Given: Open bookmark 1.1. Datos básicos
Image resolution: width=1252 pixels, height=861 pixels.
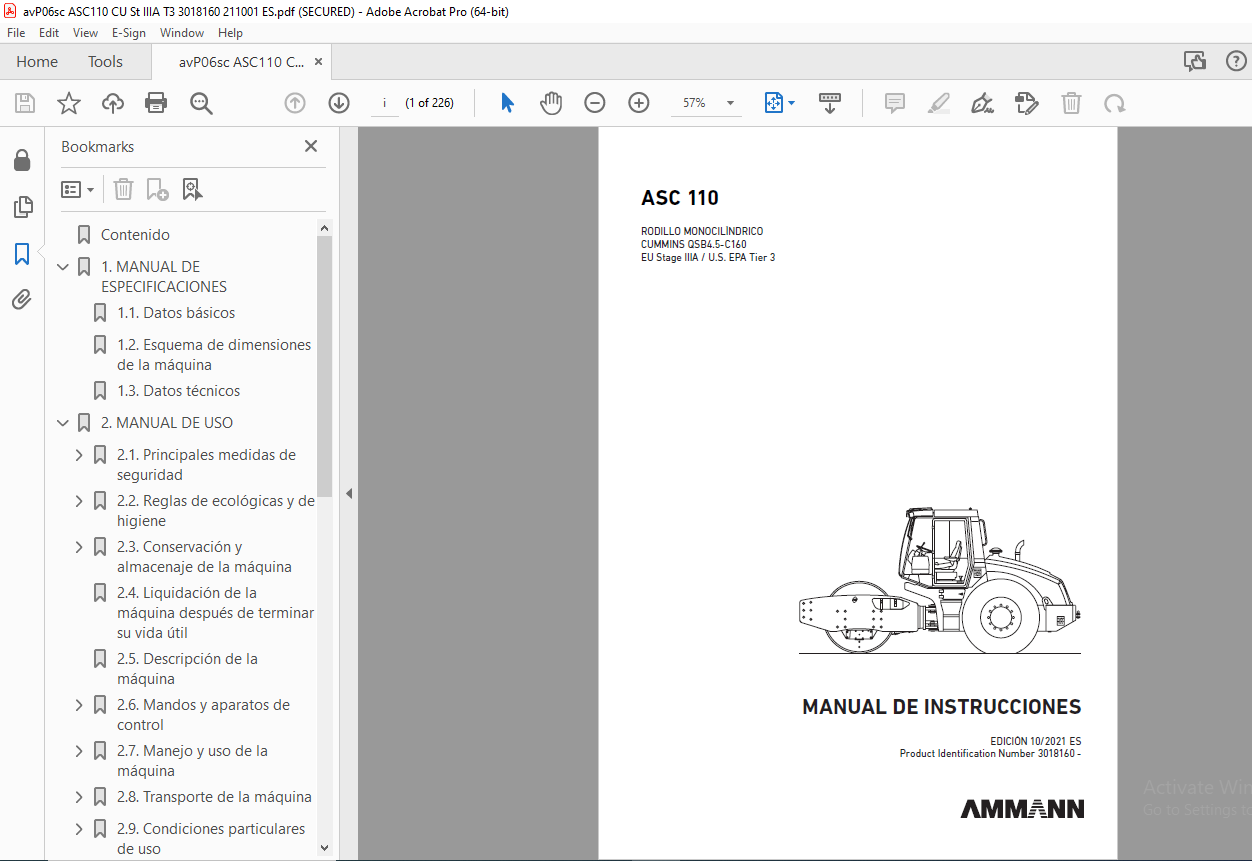Looking at the screenshot, I should tap(176, 313).
